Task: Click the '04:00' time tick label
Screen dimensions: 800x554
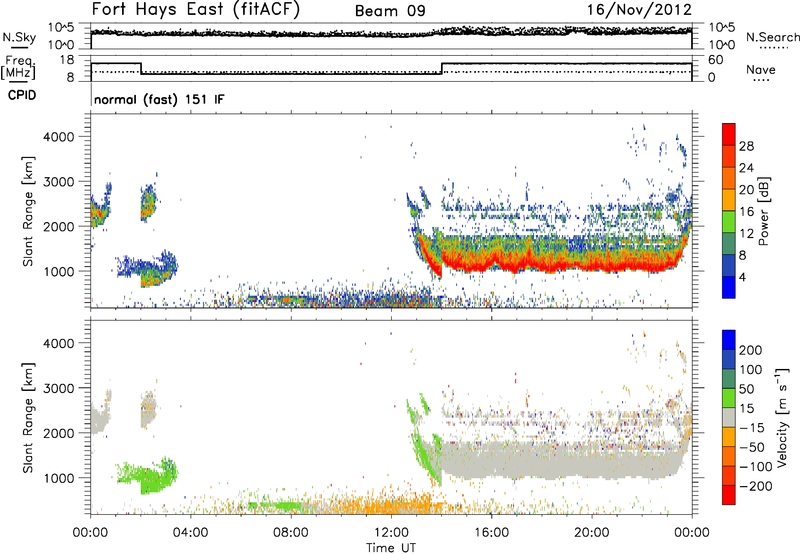Action: 190,533
